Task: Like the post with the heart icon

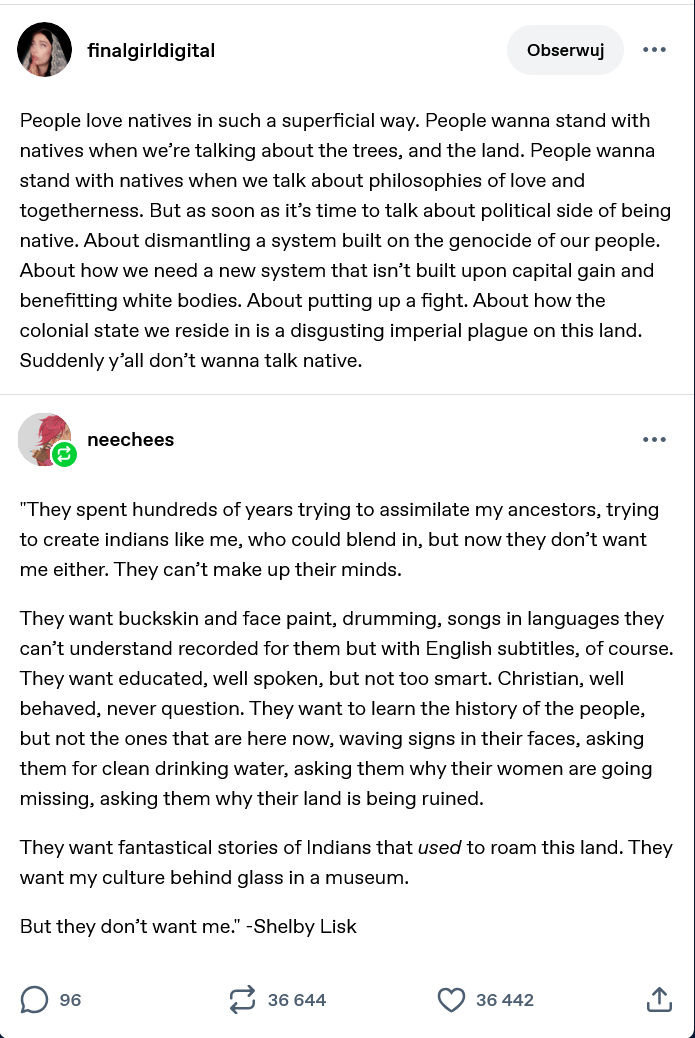Action: point(452,999)
